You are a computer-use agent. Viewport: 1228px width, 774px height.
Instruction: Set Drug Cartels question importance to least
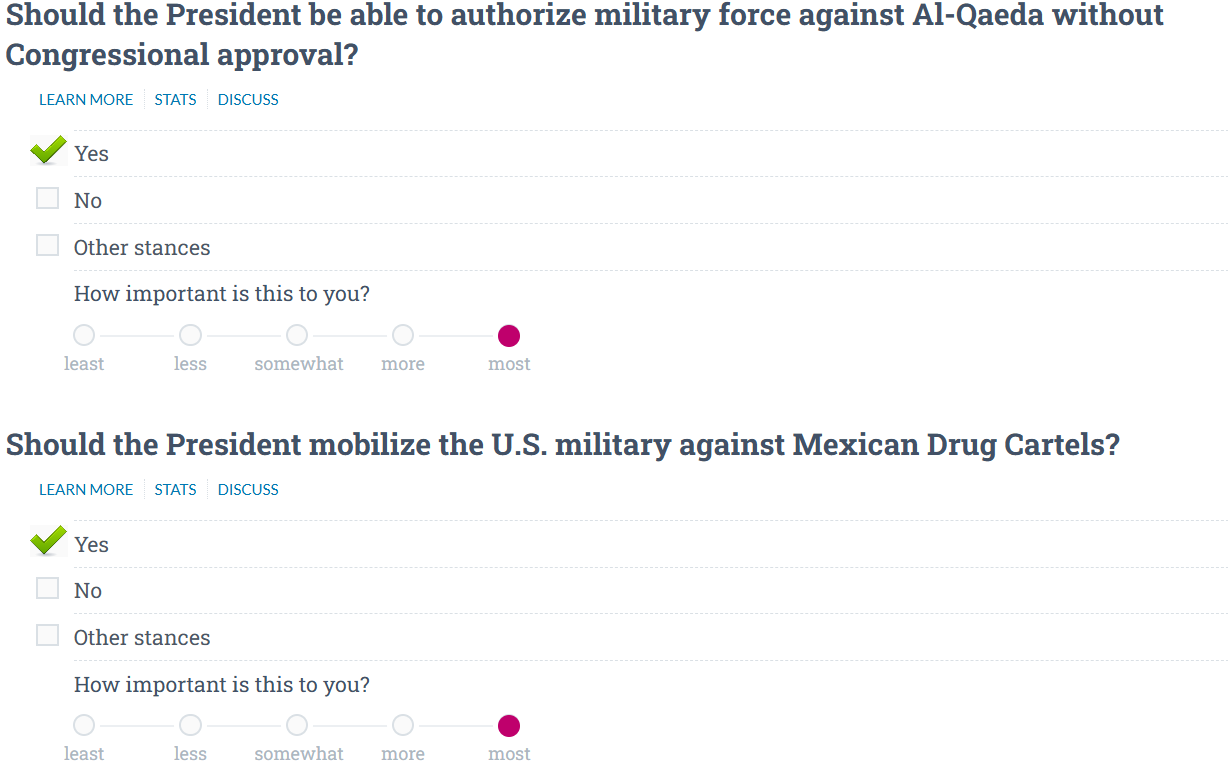[84, 725]
